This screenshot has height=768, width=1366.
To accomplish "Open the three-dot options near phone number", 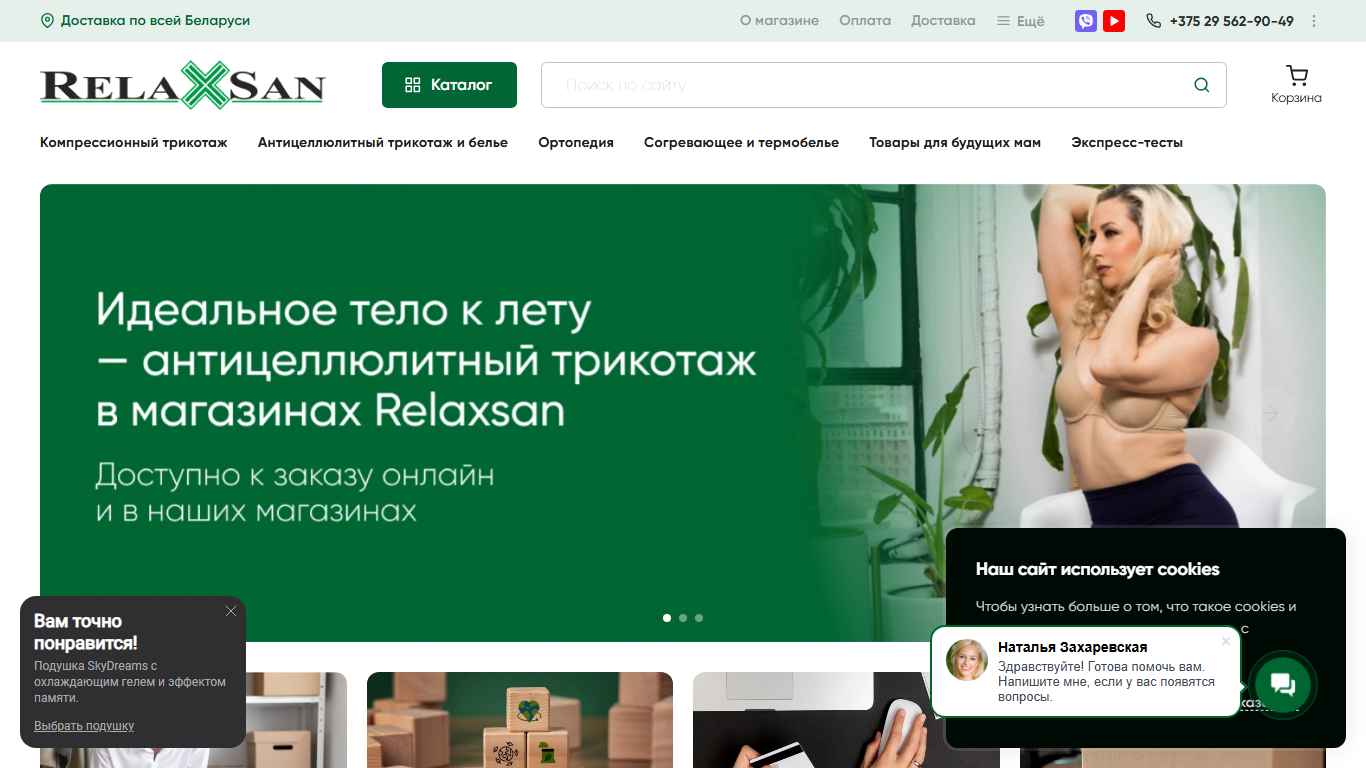I will (1314, 21).
